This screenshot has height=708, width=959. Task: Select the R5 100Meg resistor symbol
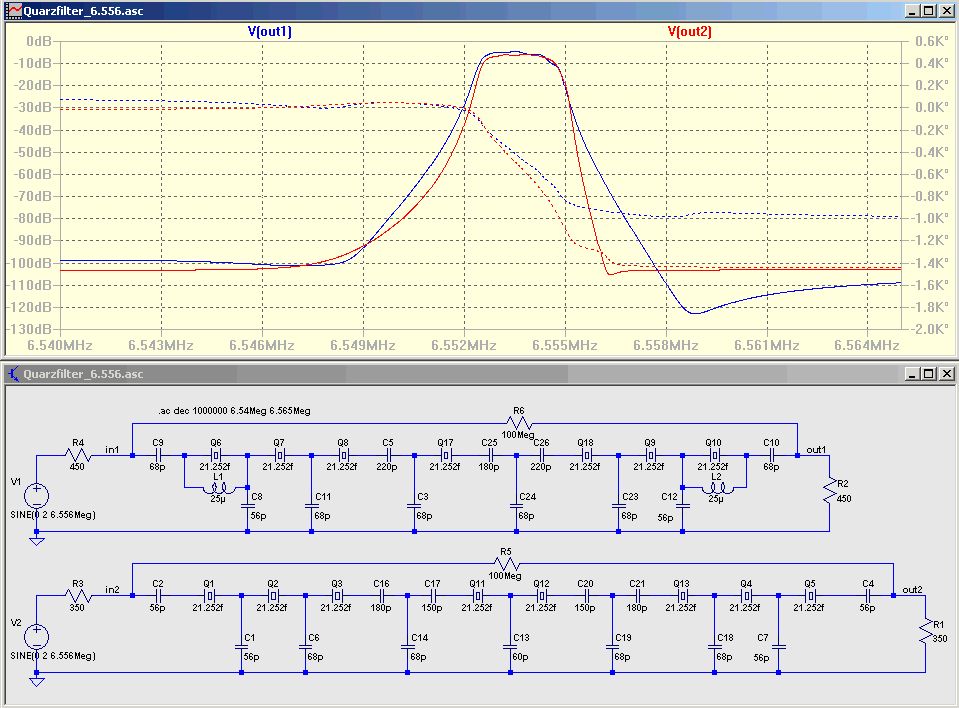point(505,563)
